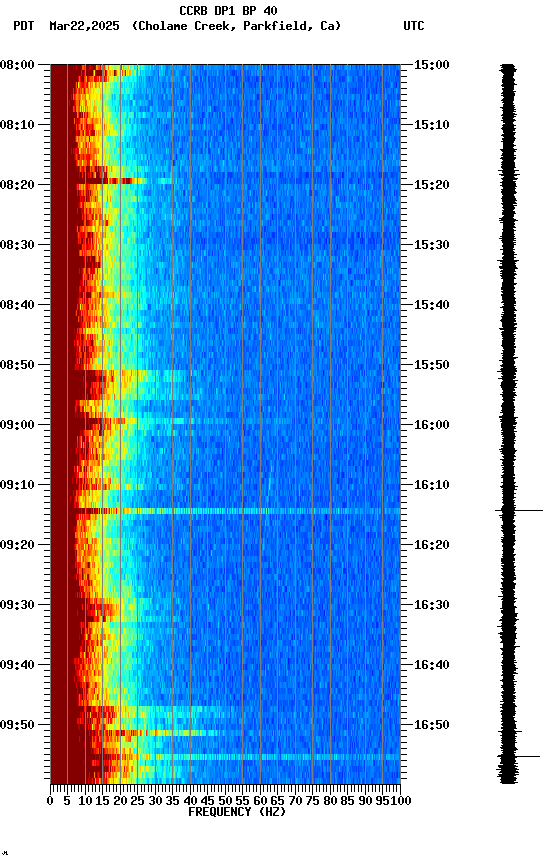Click the 15:00 UTC time label
Image resolution: width=552 pixels, height=864 pixels.
point(432,65)
